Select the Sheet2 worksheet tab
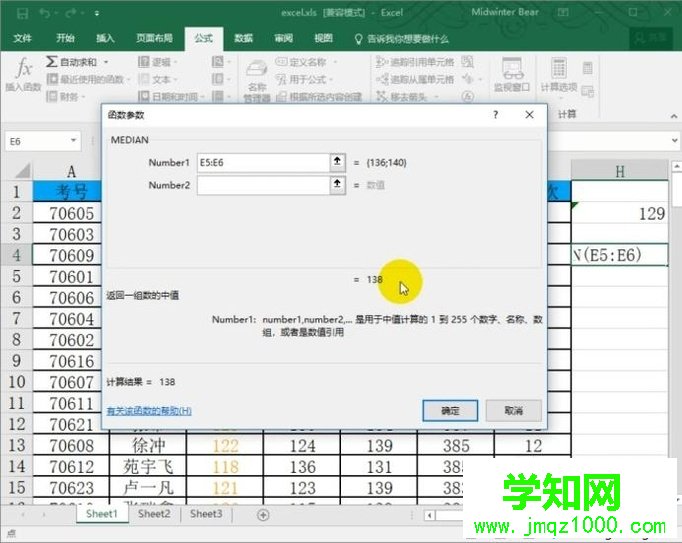Image resolution: width=682 pixels, height=543 pixels. tap(154, 514)
